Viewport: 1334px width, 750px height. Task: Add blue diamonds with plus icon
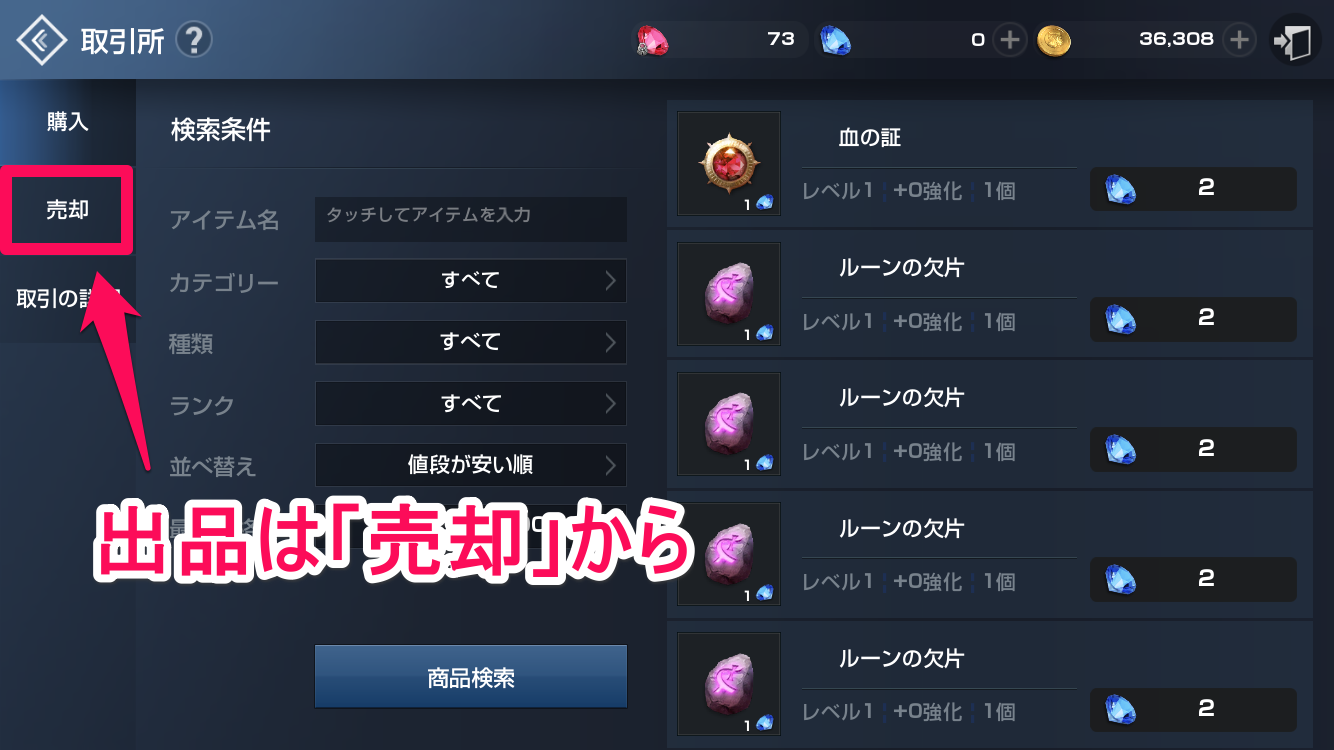tap(1010, 40)
